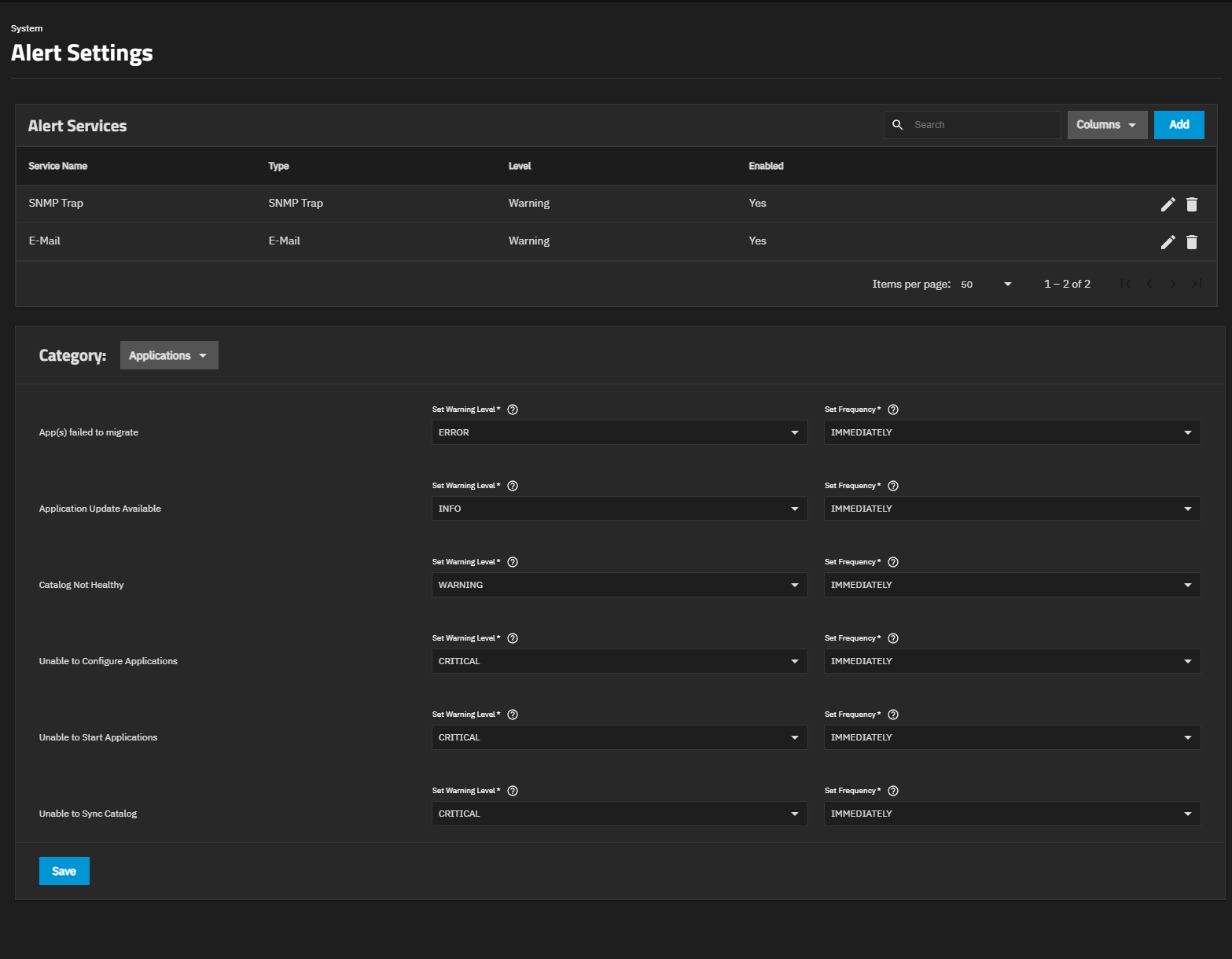
Task: Open the Columns dropdown menu
Action: pyautogui.click(x=1106, y=125)
